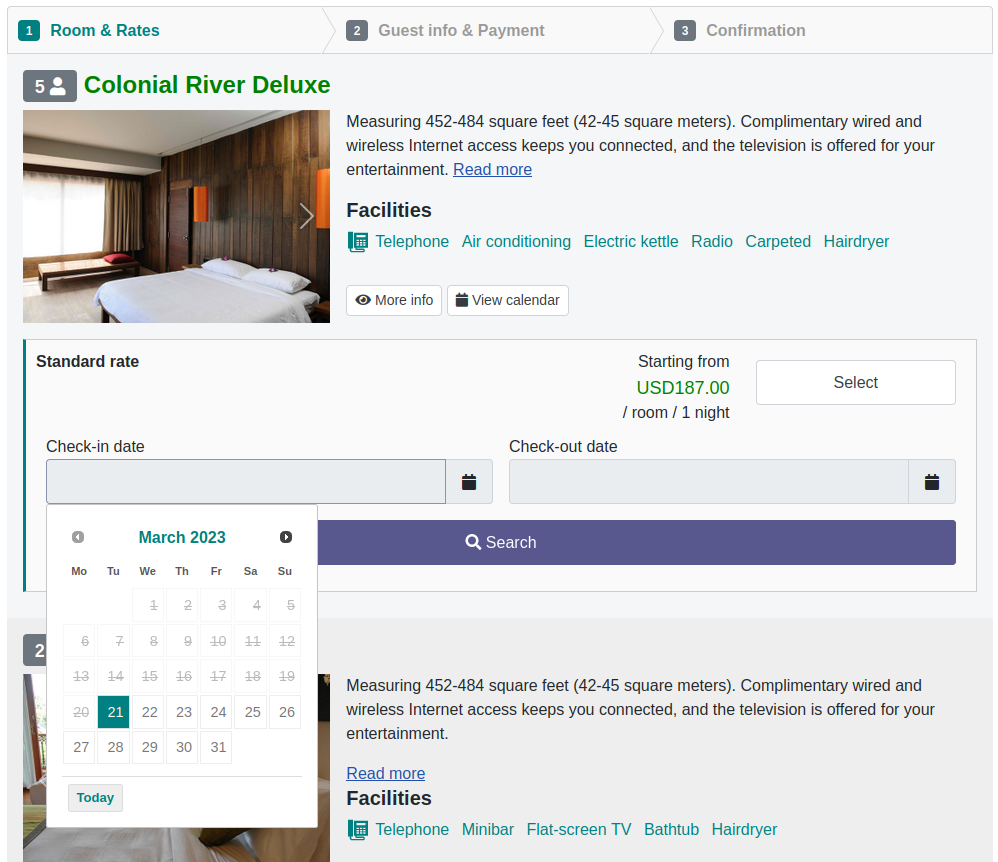Go to previous month in datepicker

click(78, 537)
